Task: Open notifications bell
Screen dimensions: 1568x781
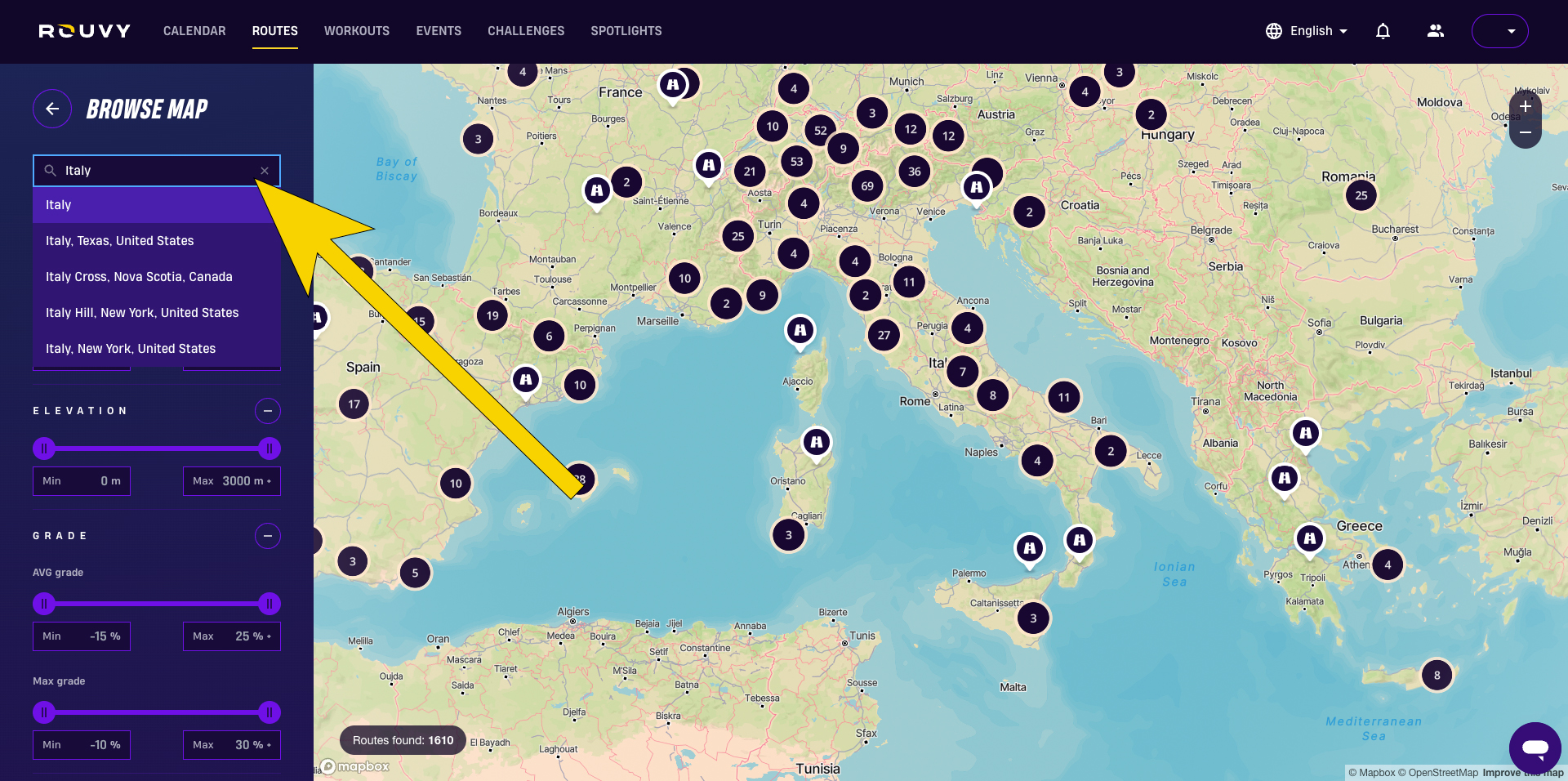Action: pos(1383,31)
